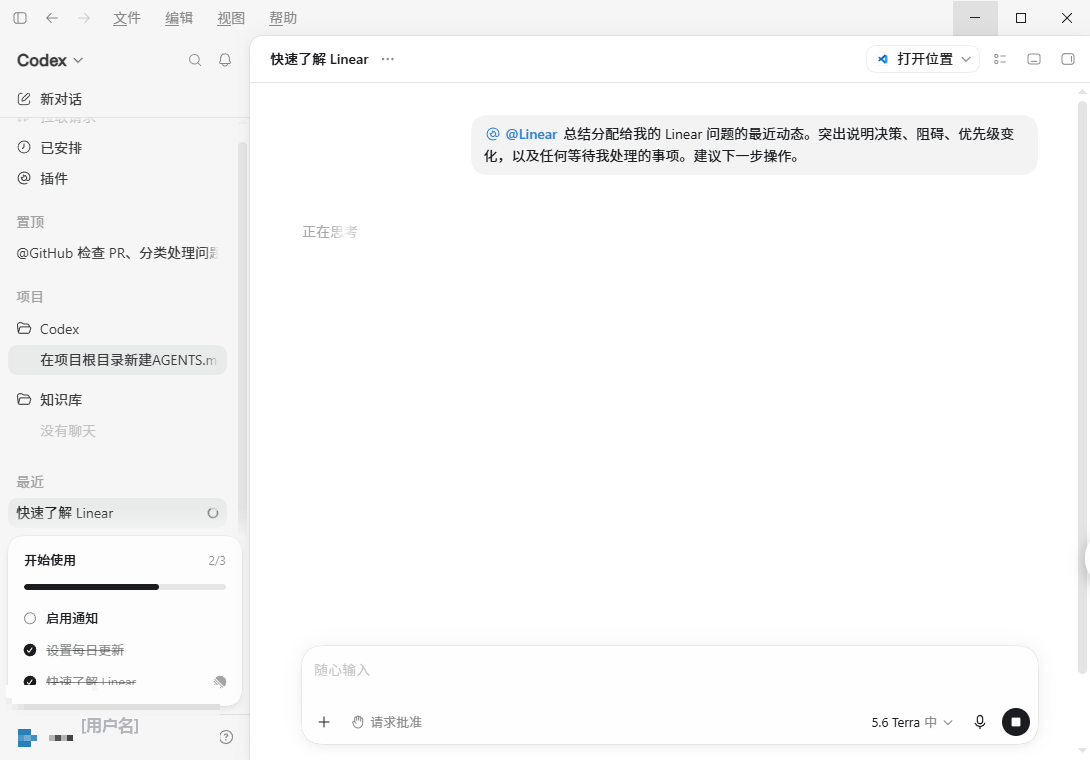
Task: Toggle the sidebar panel icon
Action: click(x=20, y=18)
